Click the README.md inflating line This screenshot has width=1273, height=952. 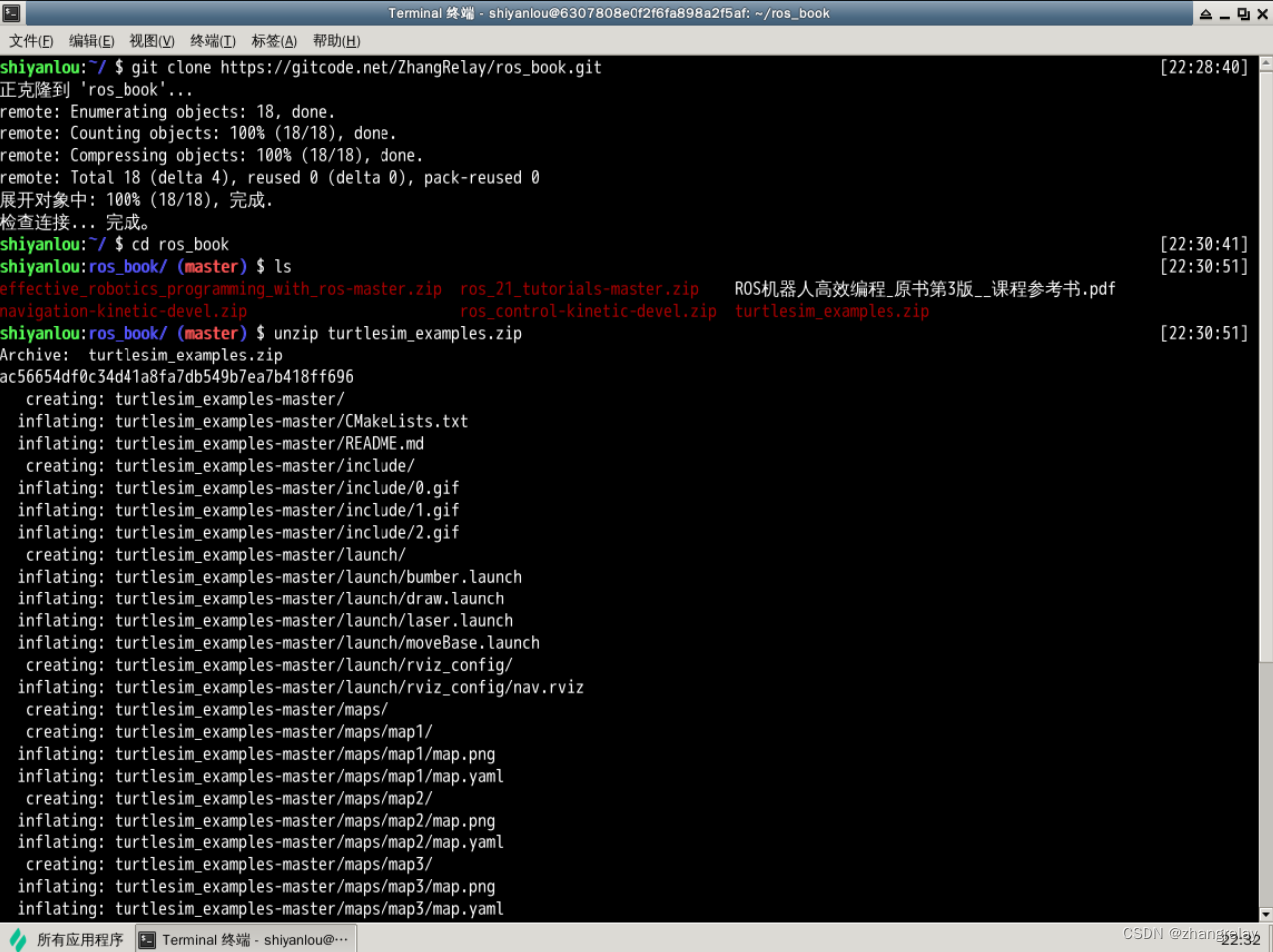point(220,444)
